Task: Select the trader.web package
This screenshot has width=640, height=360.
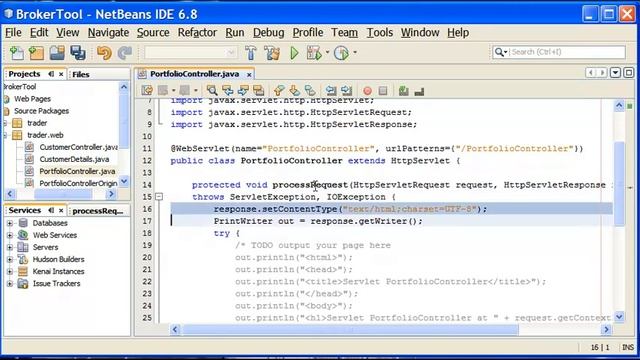Action: click(45, 135)
